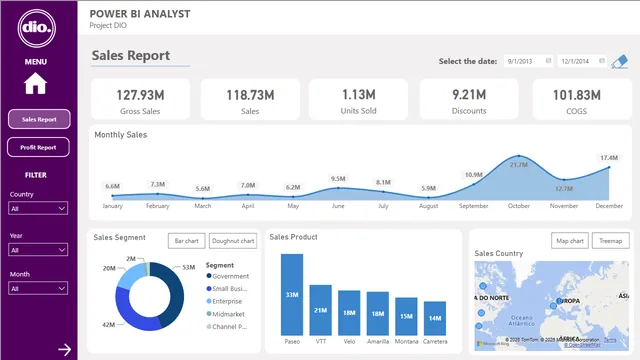Click the Velo 18M bar
Image resolution: width=640 pixels, height=360 pixels.
(x=349, y=313)
